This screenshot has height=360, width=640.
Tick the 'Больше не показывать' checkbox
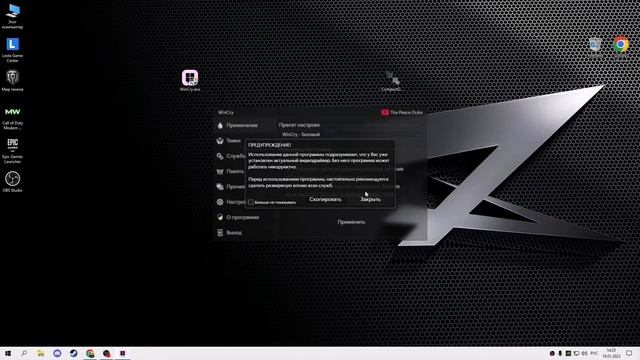point(251,202)
